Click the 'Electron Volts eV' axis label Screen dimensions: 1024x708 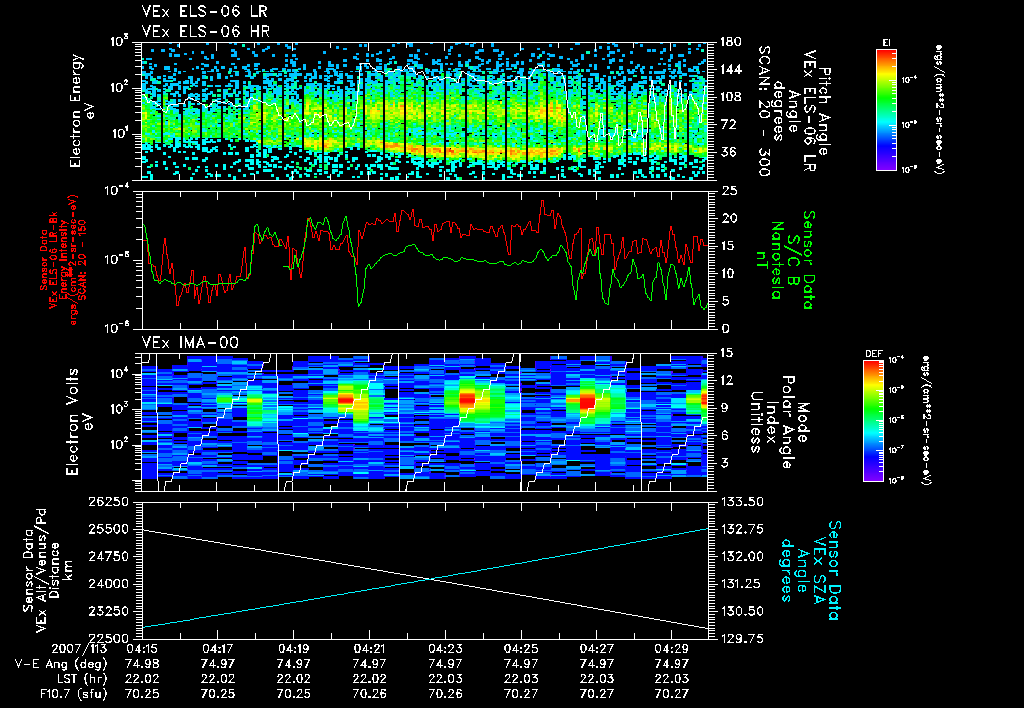point(78,421)
